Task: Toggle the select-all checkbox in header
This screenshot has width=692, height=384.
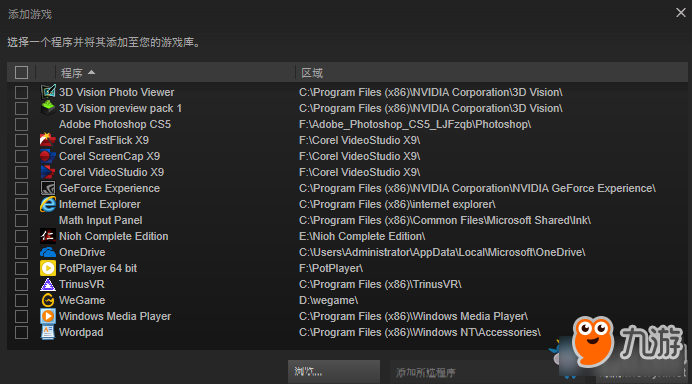Action: coord(21,72)
